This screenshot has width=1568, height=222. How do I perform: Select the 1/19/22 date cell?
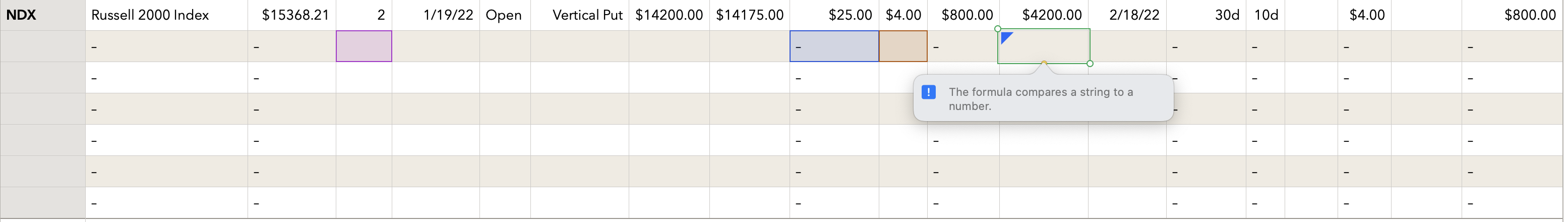[436, 15]
